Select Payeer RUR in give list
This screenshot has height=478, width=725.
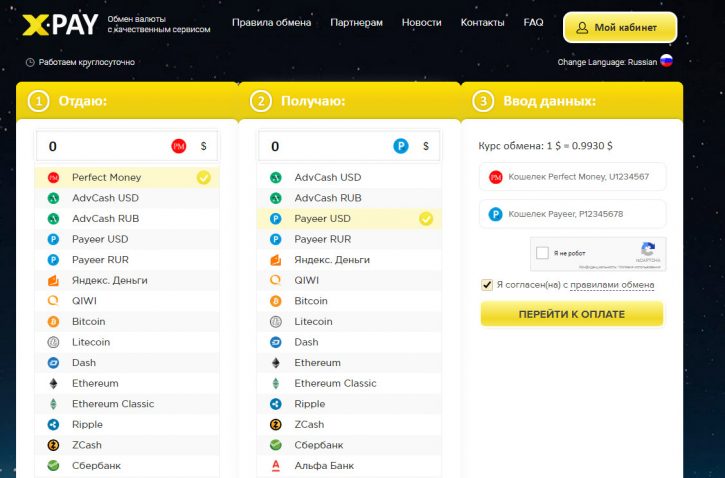point(127,260)
